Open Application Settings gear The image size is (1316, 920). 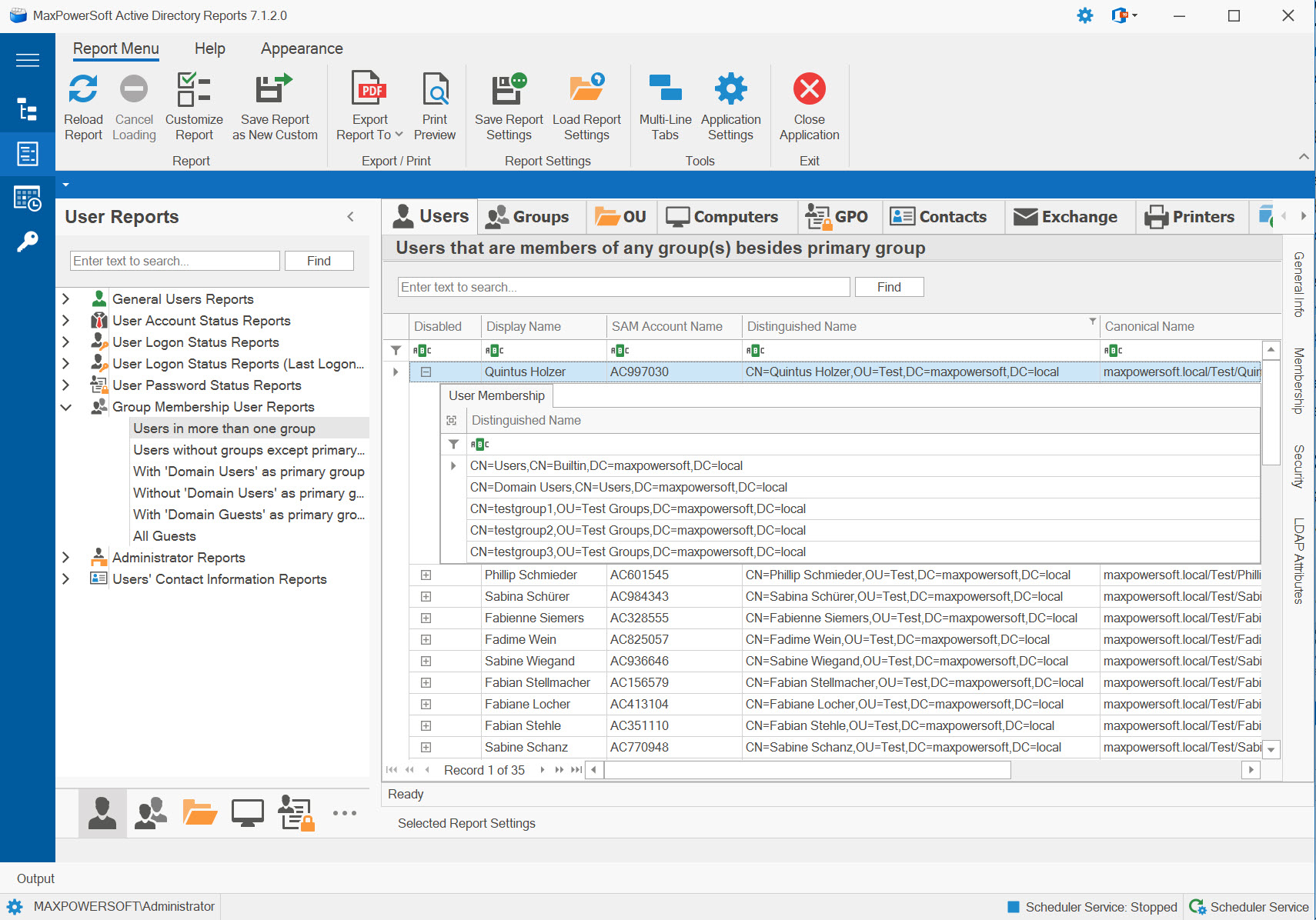click(730, 90)
